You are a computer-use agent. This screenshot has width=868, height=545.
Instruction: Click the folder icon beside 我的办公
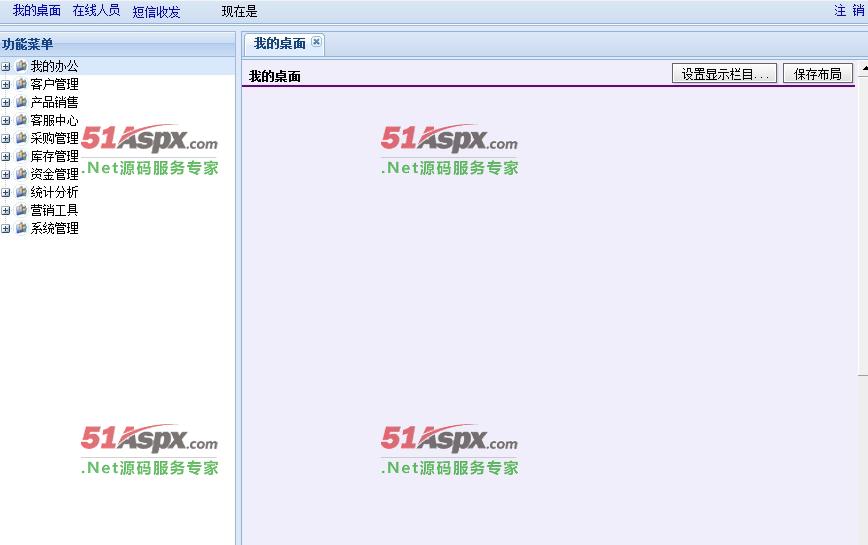22,66
